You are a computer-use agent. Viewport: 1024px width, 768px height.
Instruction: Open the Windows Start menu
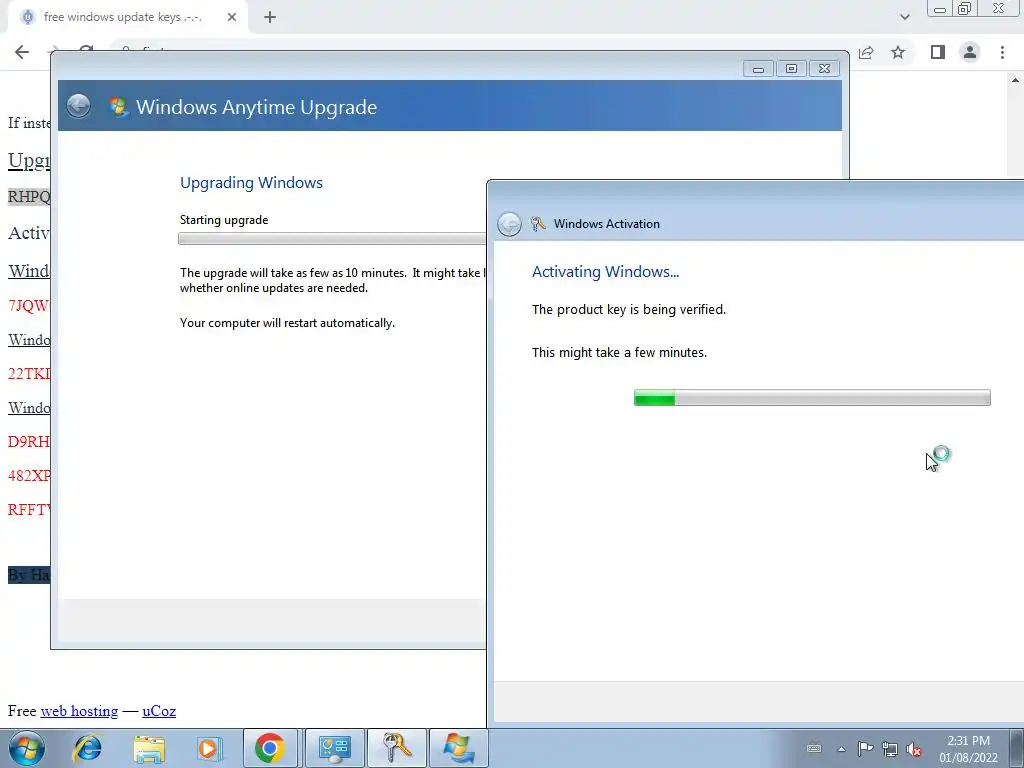pos(27,748)
